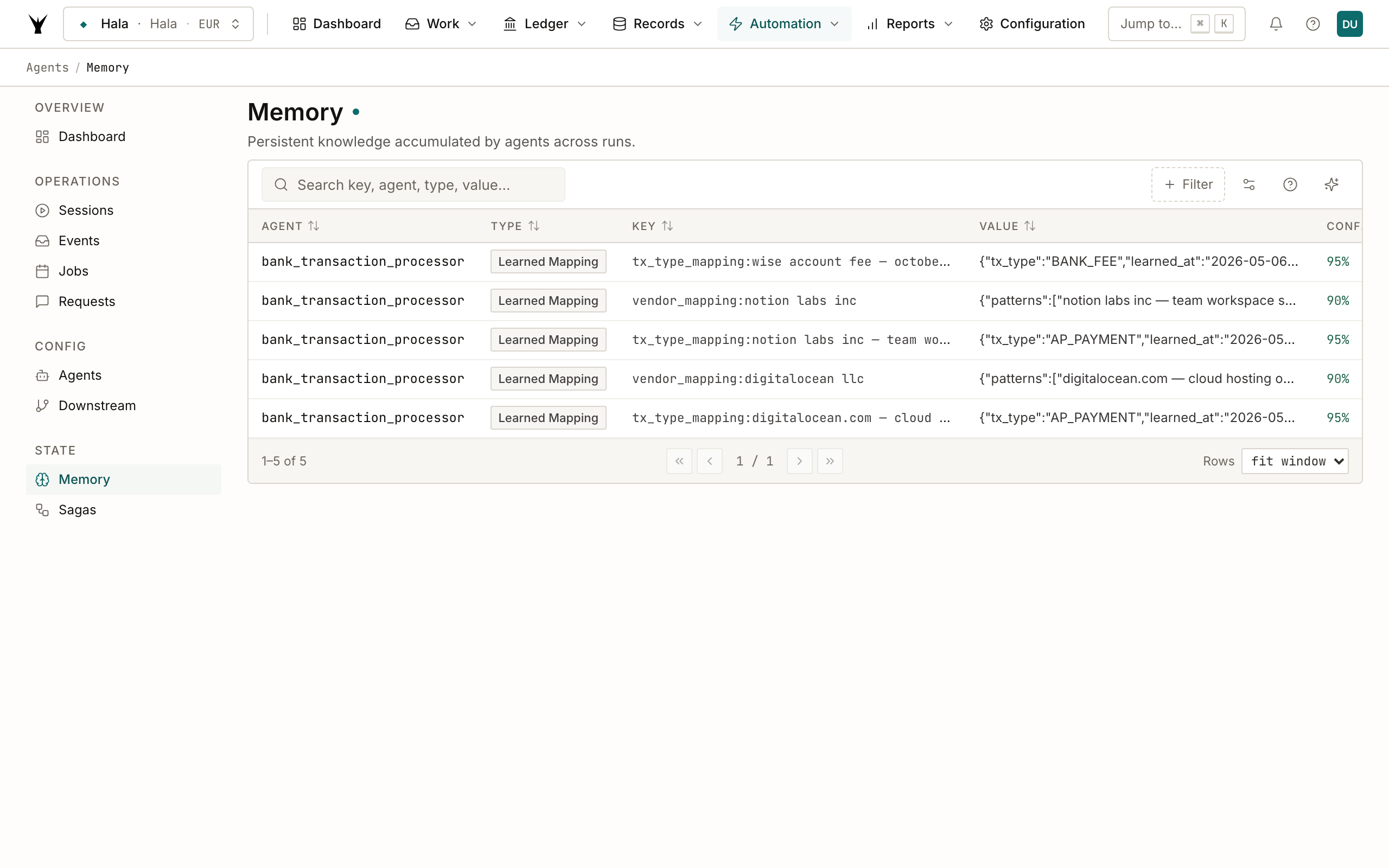Open Sessions in the sidebar

point(123,210)
